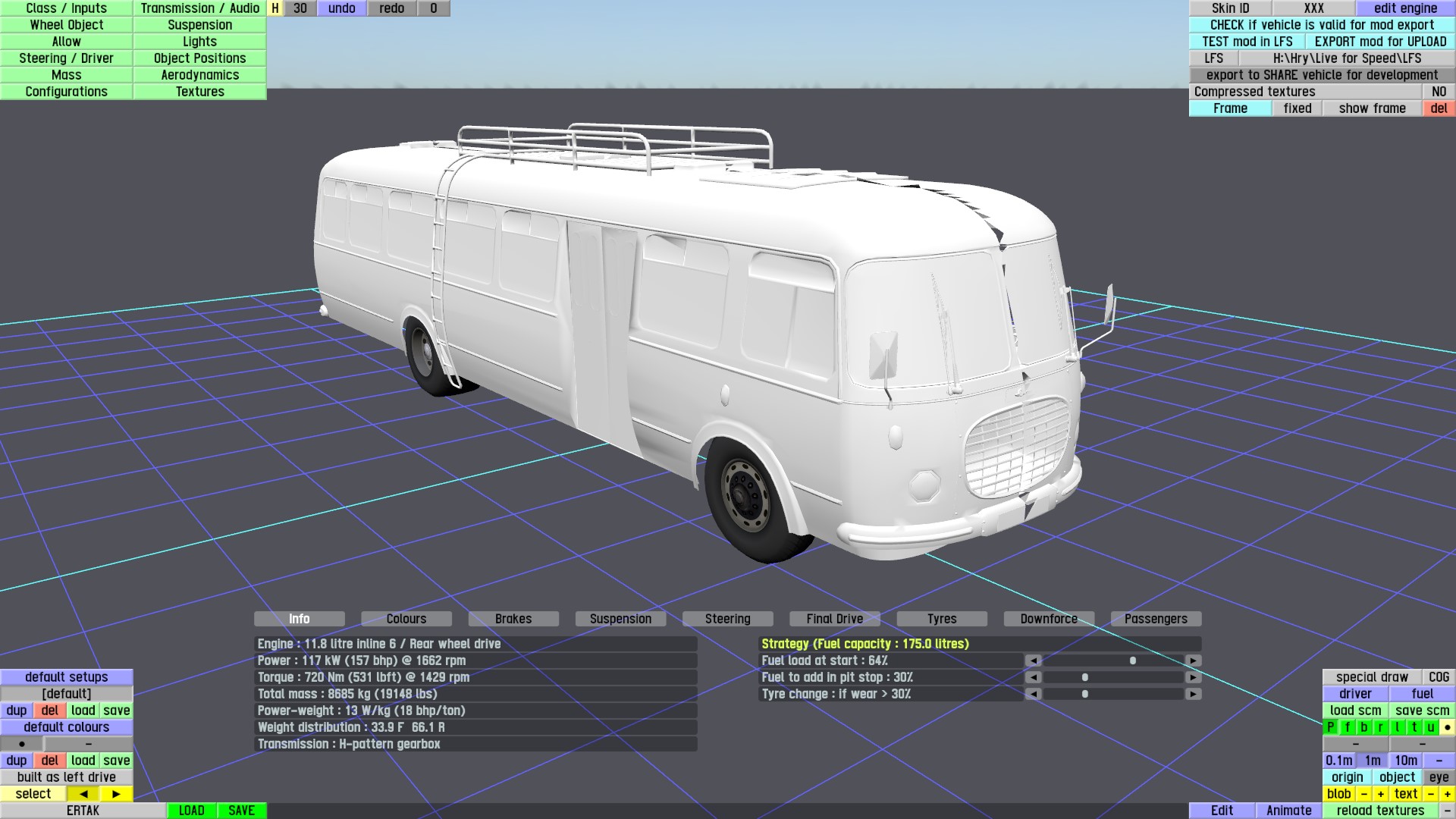The image size is (1456, 819).
Task: Click the yellow left arrow beside select
Action: [x=83, y=794]
